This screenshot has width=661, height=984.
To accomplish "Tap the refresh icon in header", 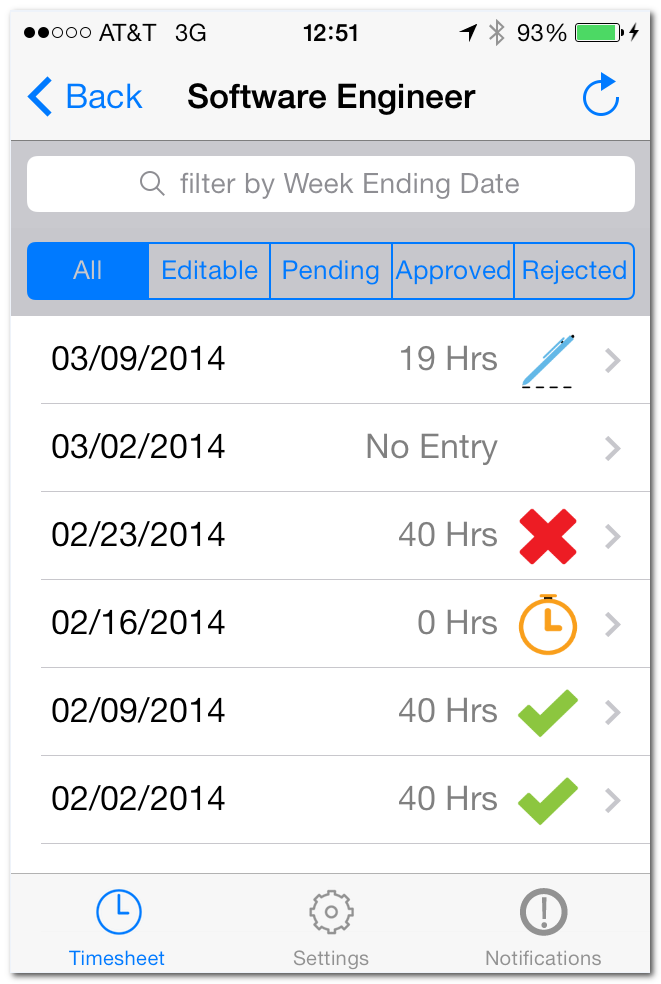I will pyautogui.click(x=601, y=95).
